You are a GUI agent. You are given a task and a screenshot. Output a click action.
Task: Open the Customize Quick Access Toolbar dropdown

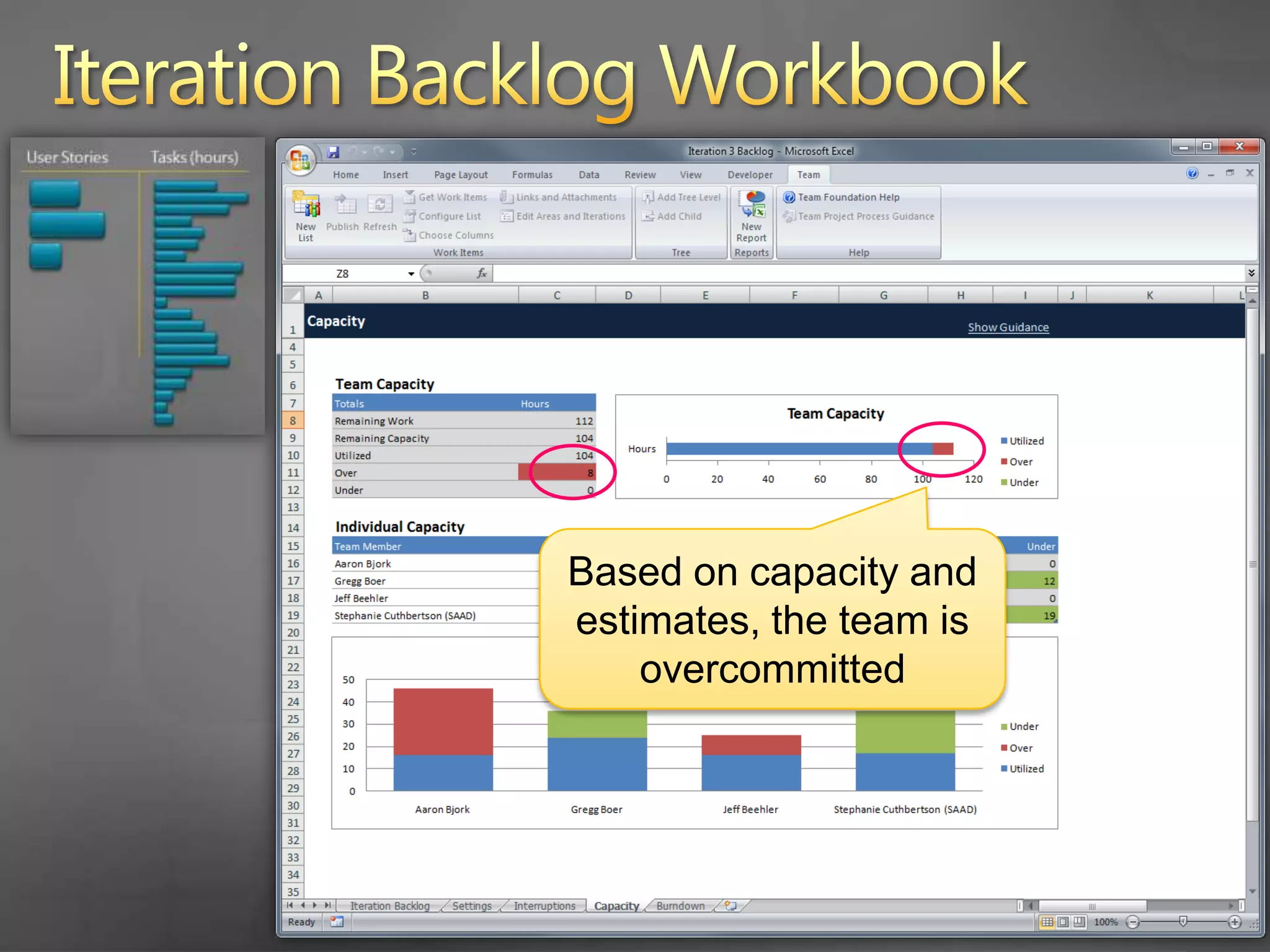point(414,151)
